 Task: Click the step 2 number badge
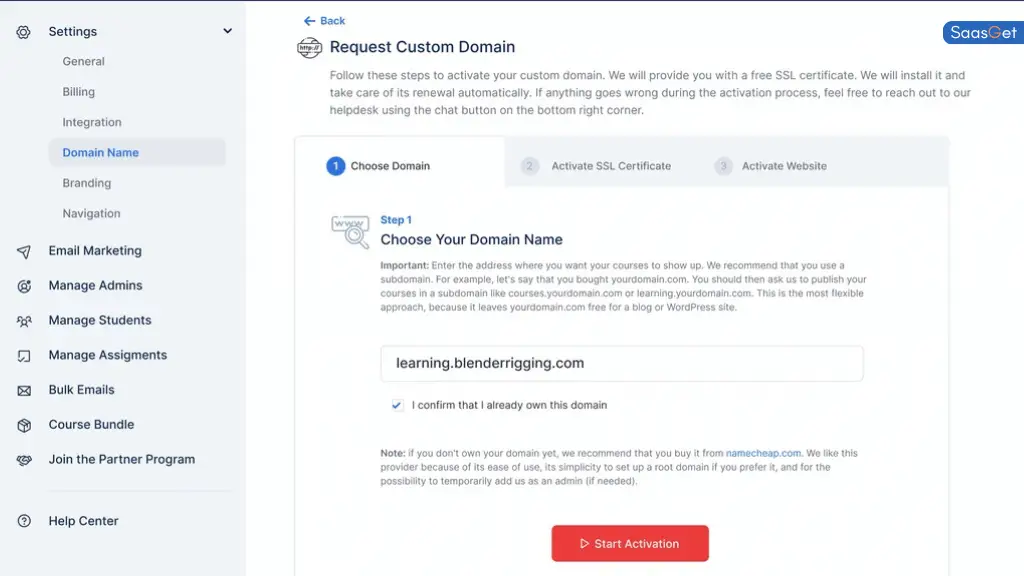[x=530, y=166]
